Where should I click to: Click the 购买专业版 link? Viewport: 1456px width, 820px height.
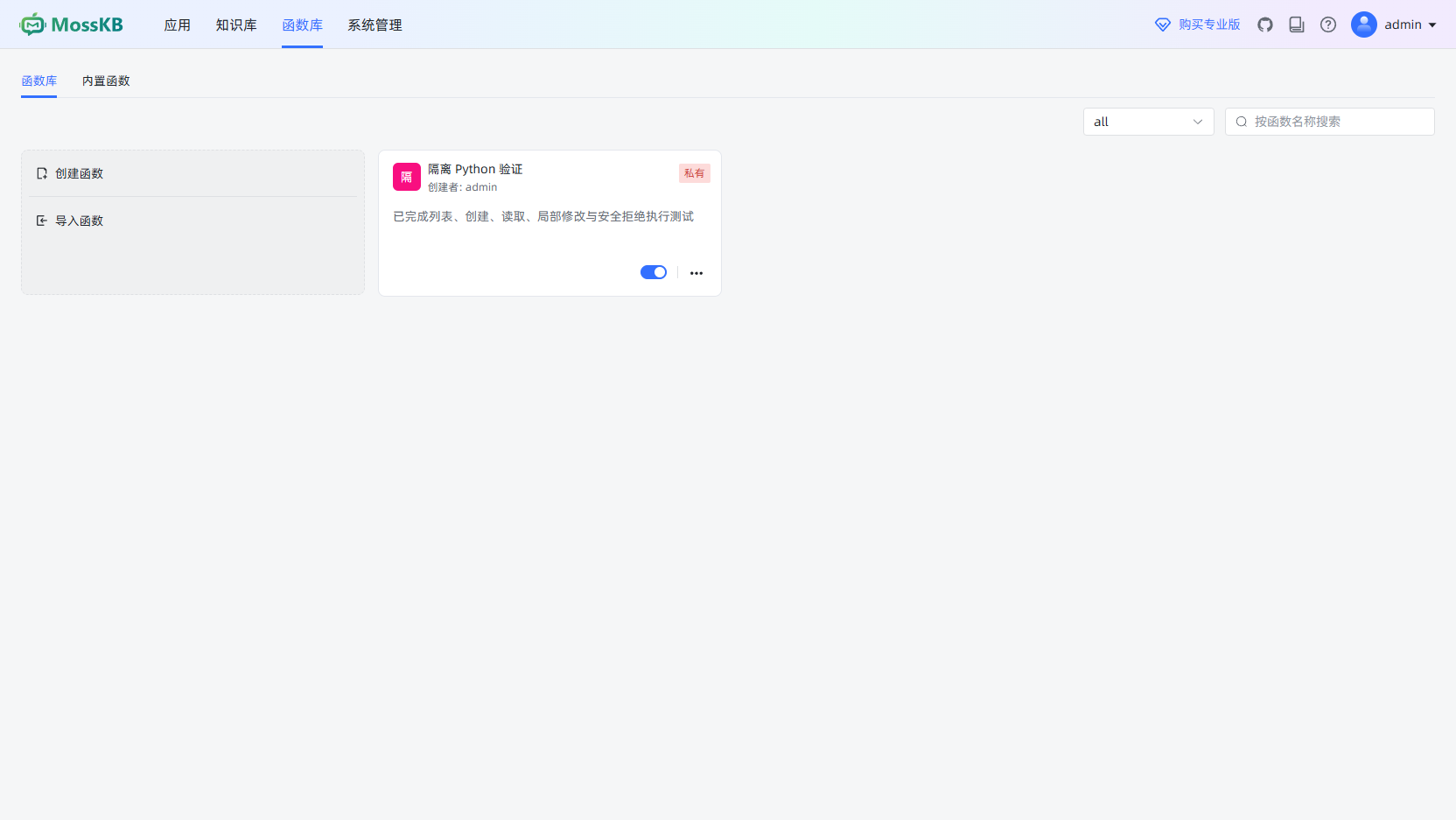tap(1209, 25)
